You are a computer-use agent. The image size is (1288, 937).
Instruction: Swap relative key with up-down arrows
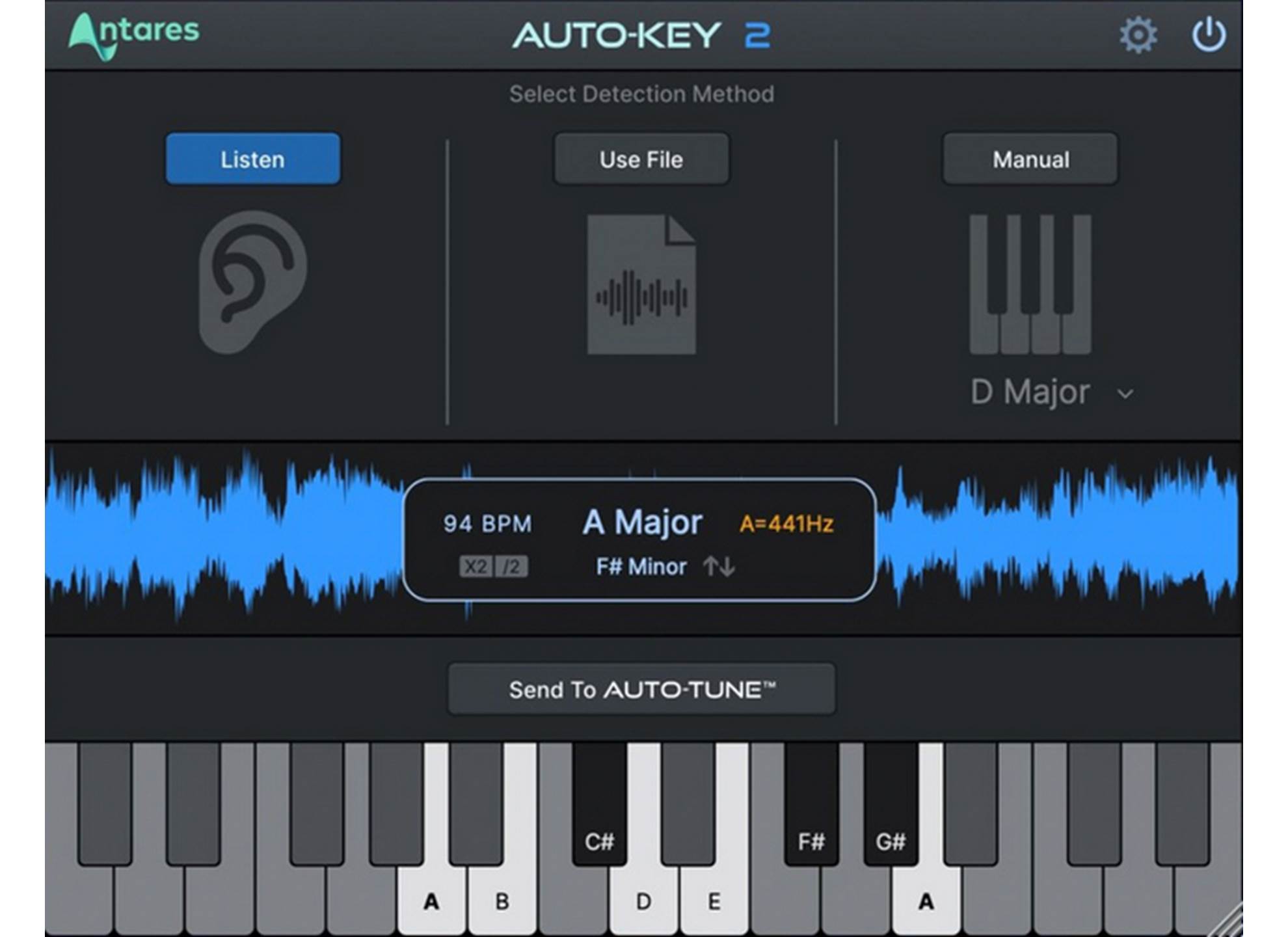coord(719,566)
